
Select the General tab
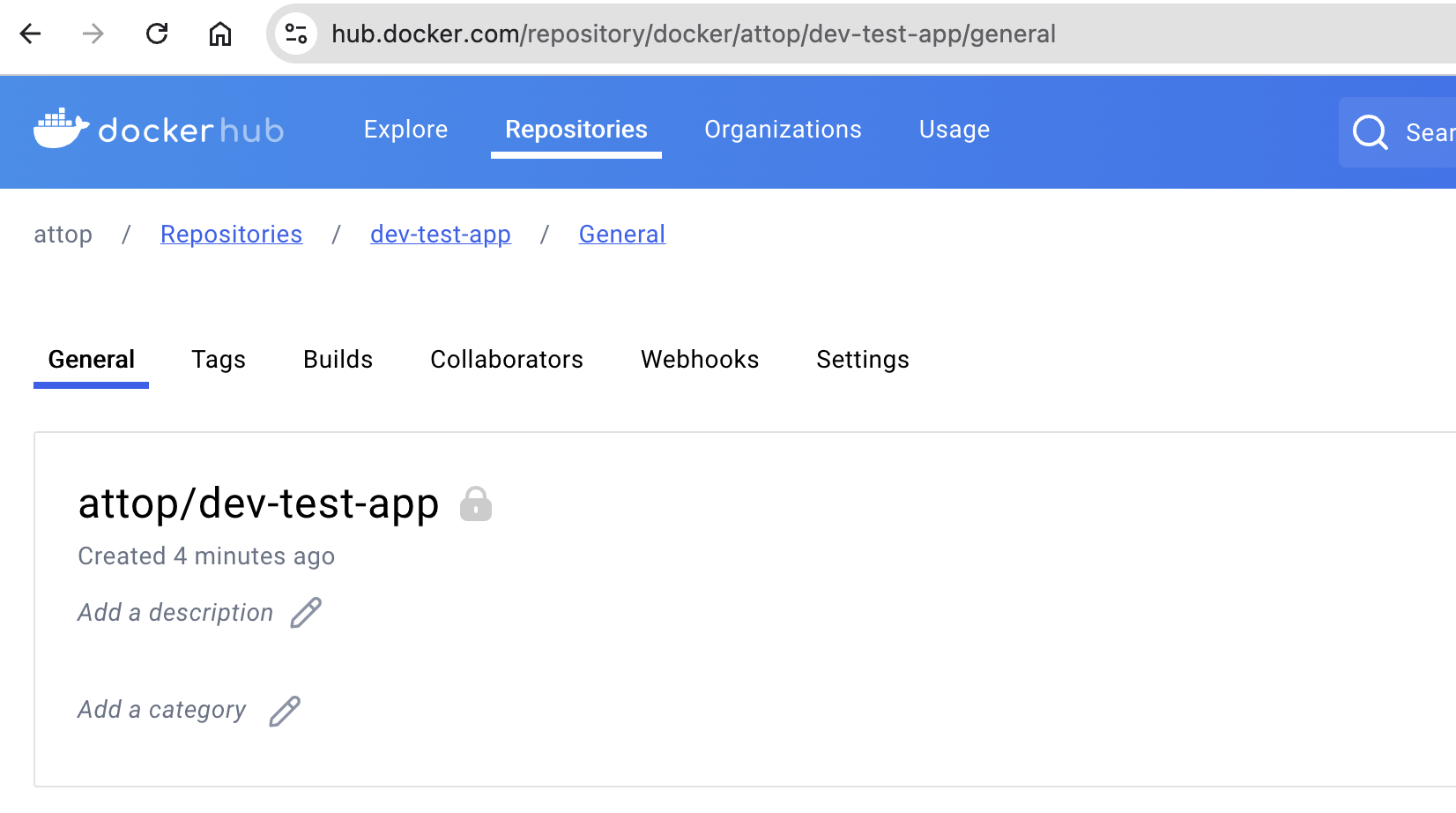(92, 360)
